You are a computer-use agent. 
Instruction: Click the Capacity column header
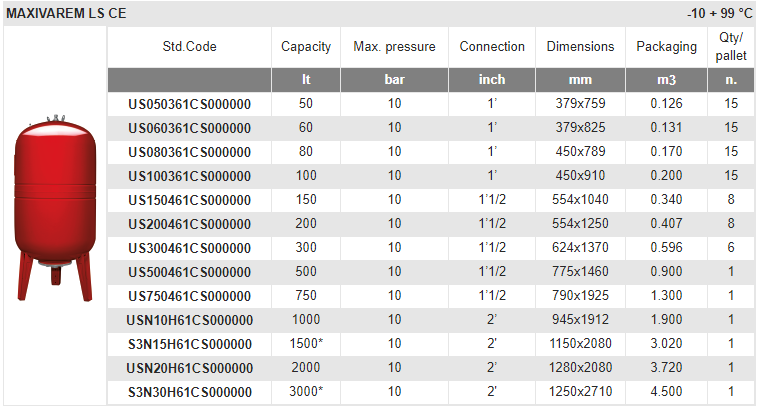pos(306,46)
